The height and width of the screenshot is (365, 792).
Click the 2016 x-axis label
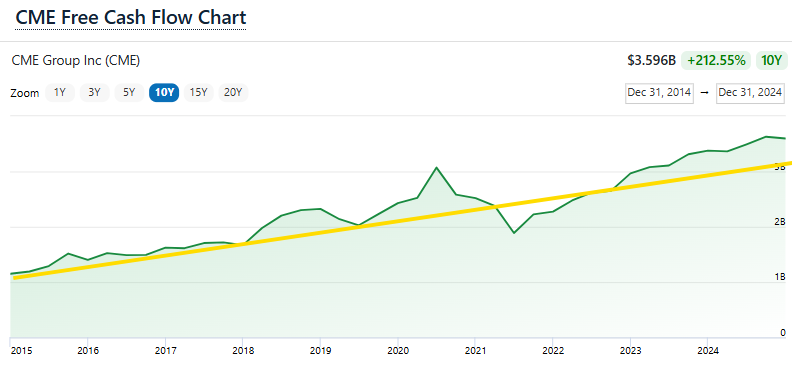87,350
